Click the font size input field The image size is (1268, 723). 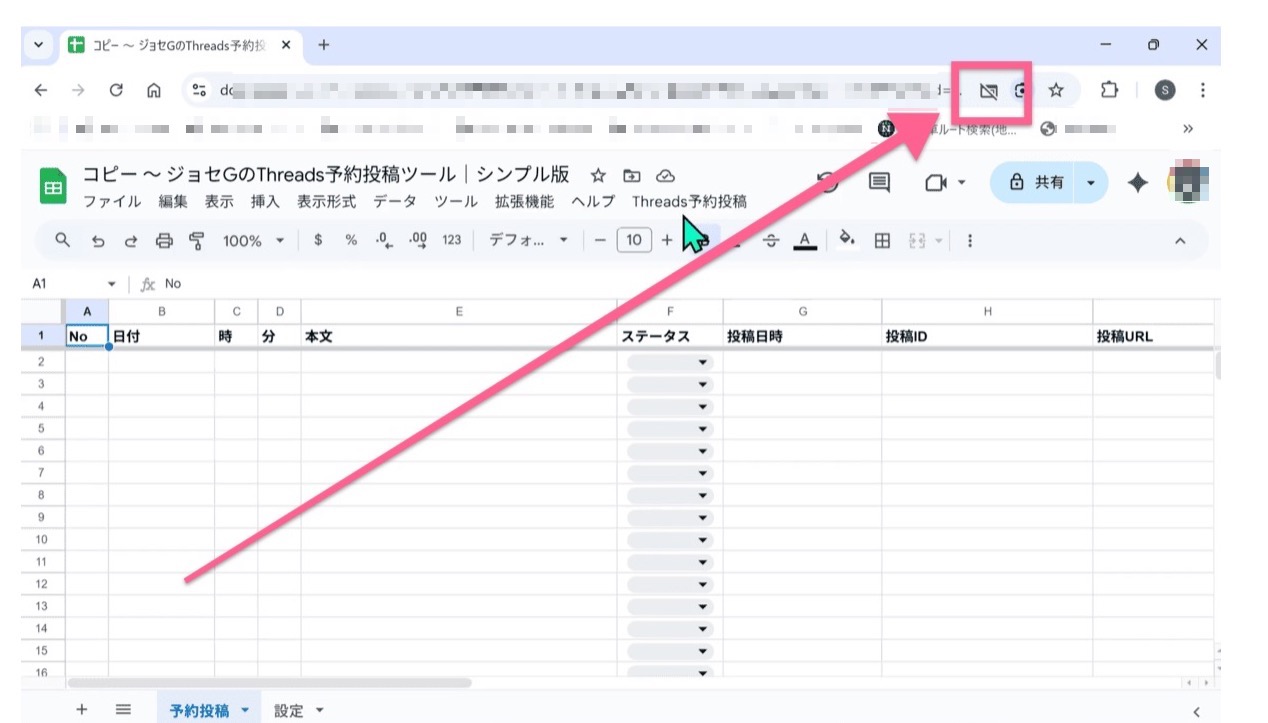coord(634,240)
